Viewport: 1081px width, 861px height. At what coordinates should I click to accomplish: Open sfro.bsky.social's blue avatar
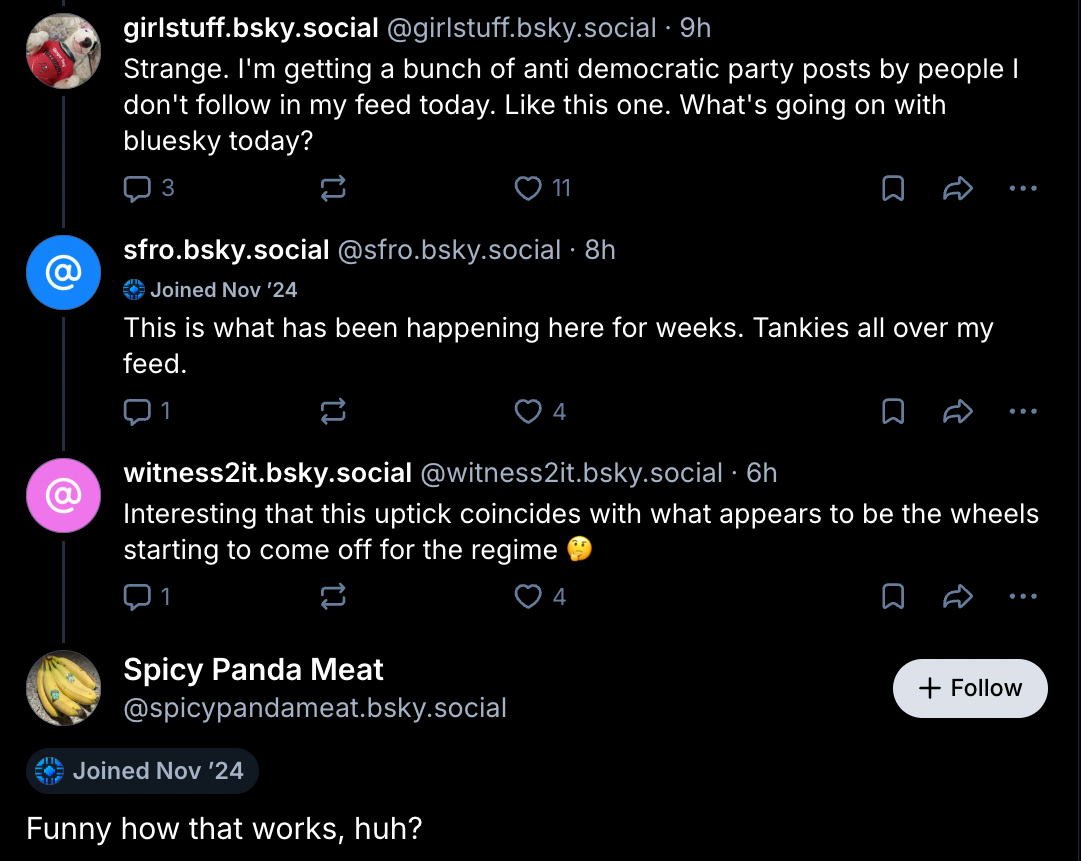[63, 272]
